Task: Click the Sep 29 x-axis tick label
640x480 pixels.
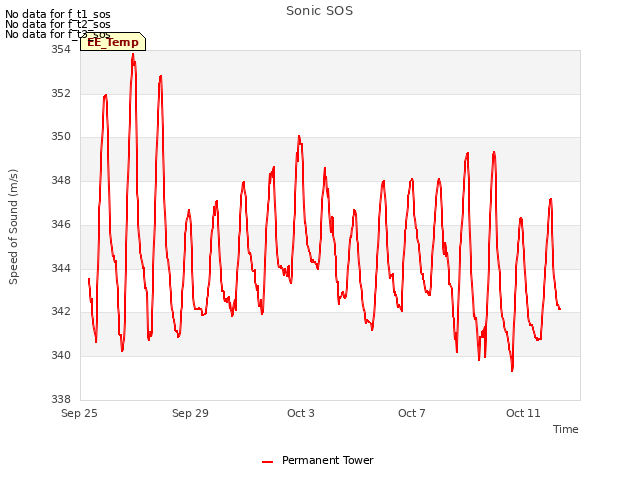Action: pyautogui.click(x=190, y=413)
